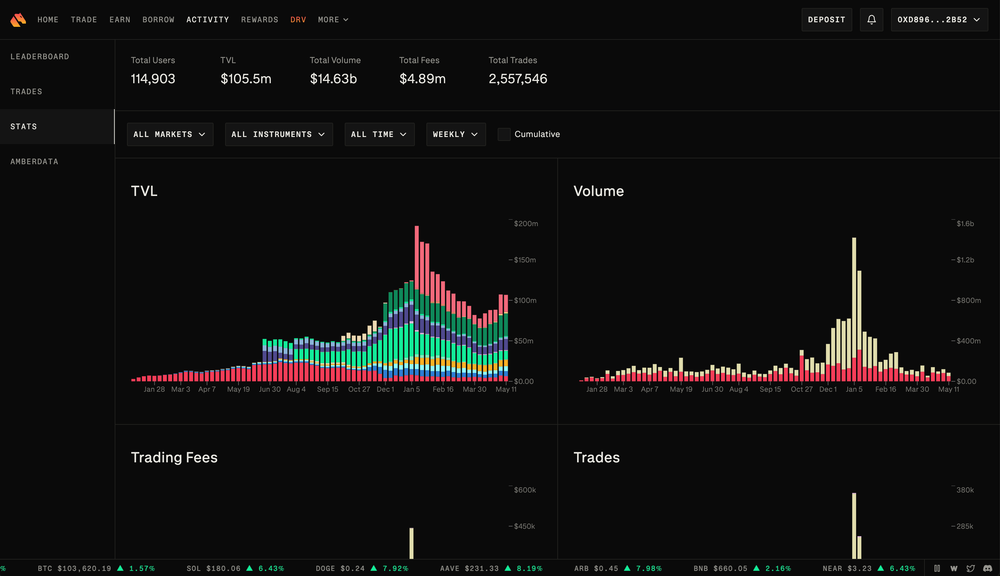Open the Discord link icon
The height and width of the screenshot is (576, 1000).
click(987, 568)
